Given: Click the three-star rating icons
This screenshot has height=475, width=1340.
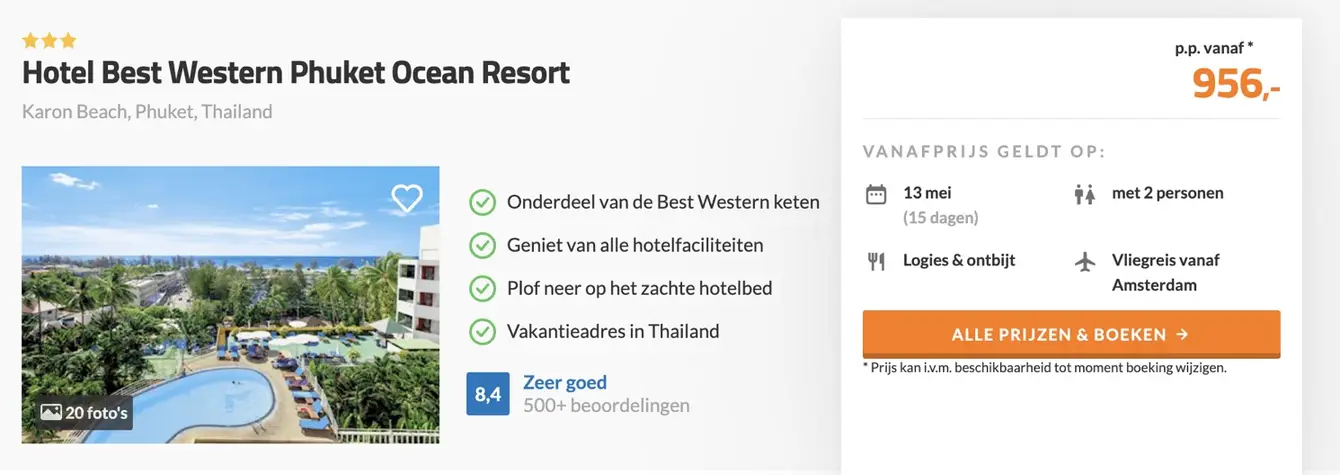Looking at the screenshot, I should (49, 41).
